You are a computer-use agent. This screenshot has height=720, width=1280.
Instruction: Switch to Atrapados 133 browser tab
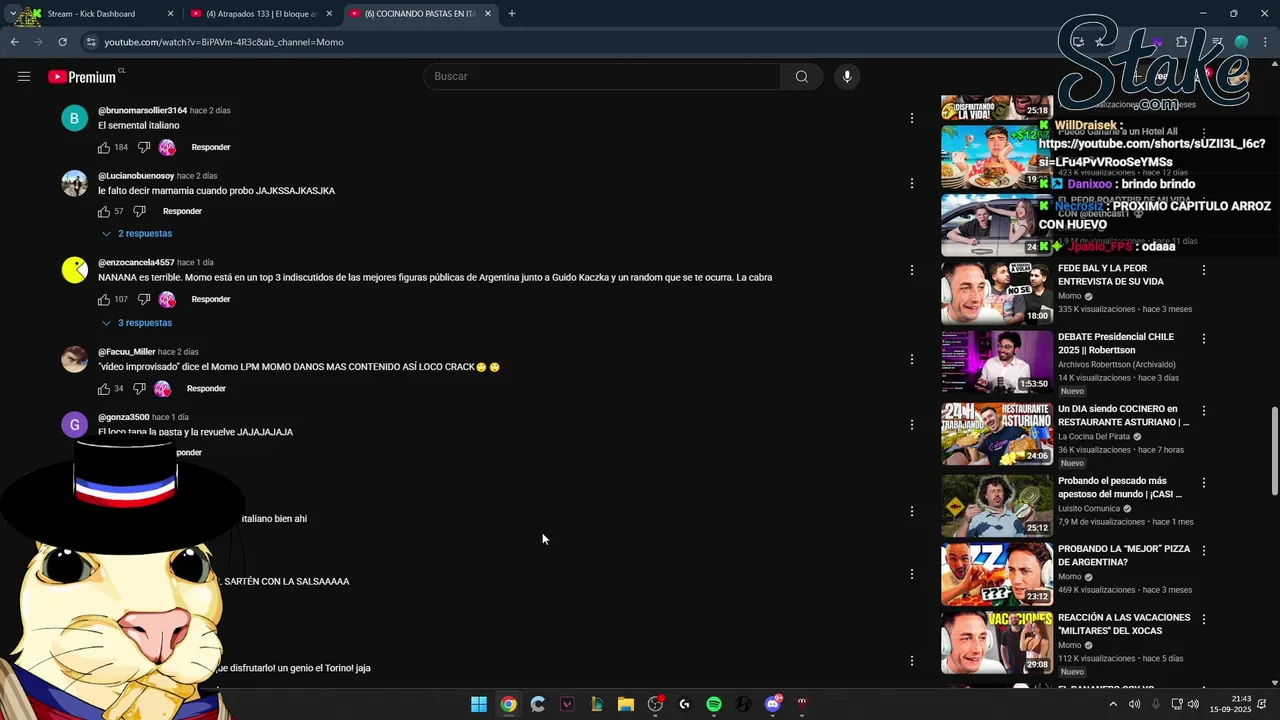coord(262,14)
